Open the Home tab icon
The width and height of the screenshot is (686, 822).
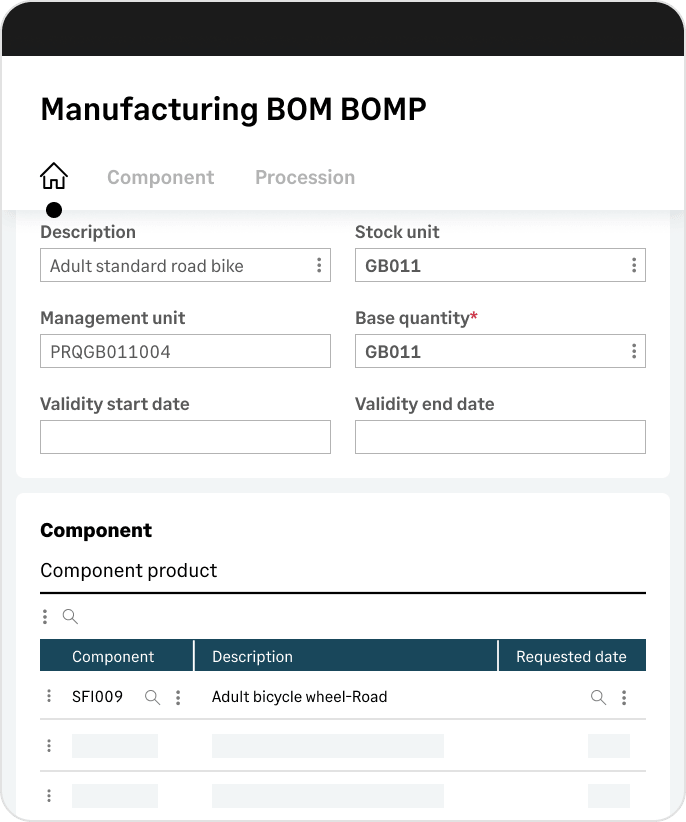click(x=54, y=176)
